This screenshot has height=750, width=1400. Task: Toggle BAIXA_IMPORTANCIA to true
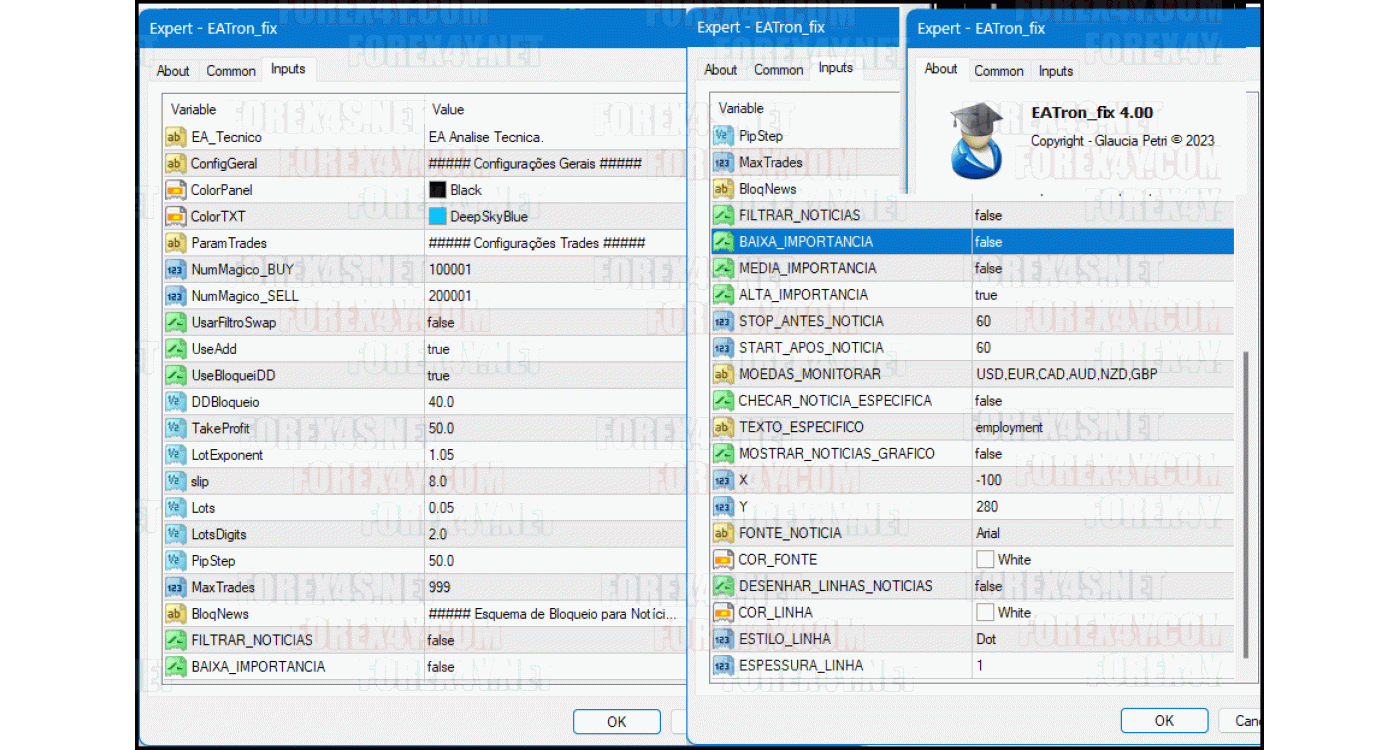[x=987, y=241]
